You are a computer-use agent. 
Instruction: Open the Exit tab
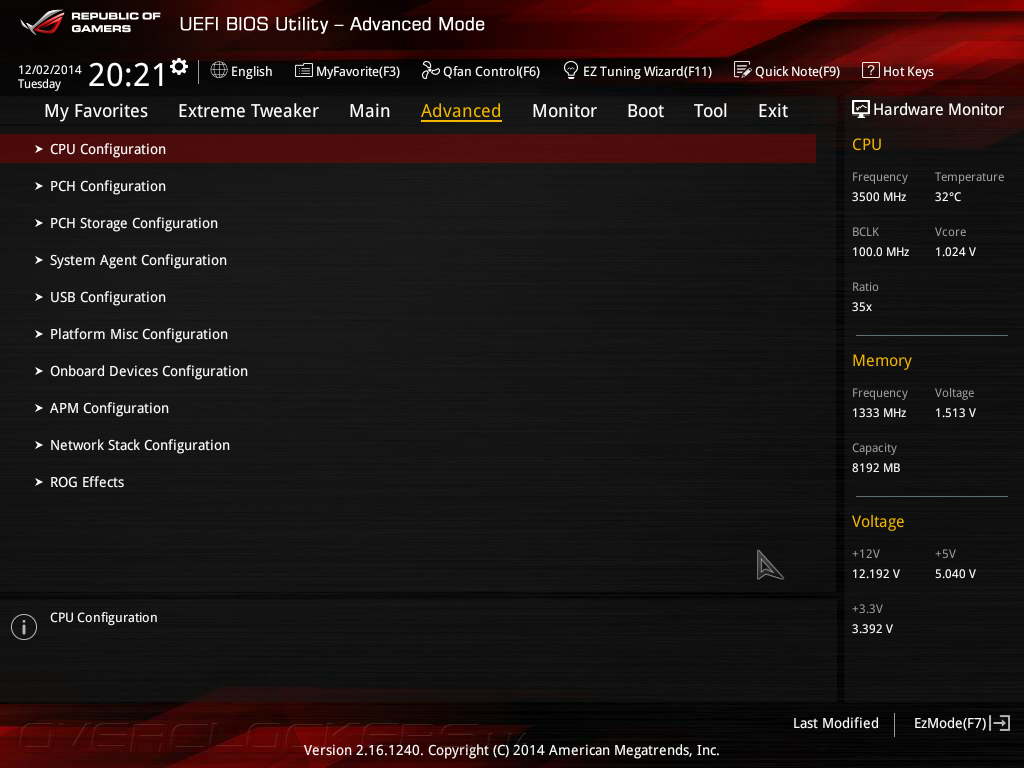tap(773, 111)
